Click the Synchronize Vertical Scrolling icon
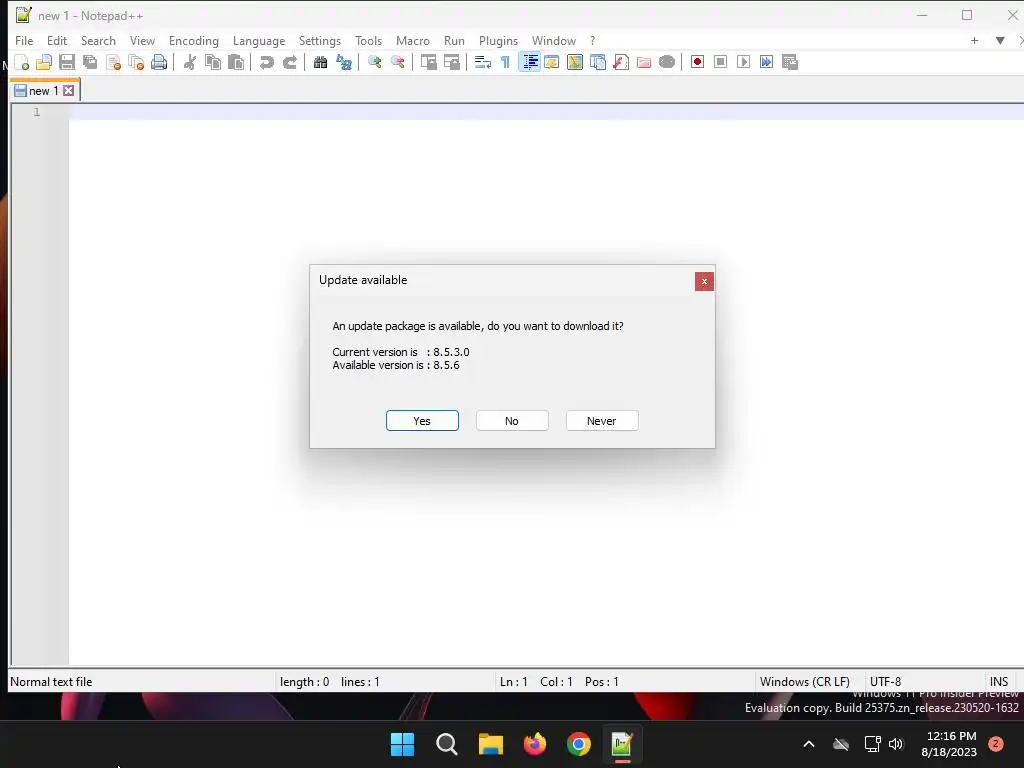 coord(428,62)
